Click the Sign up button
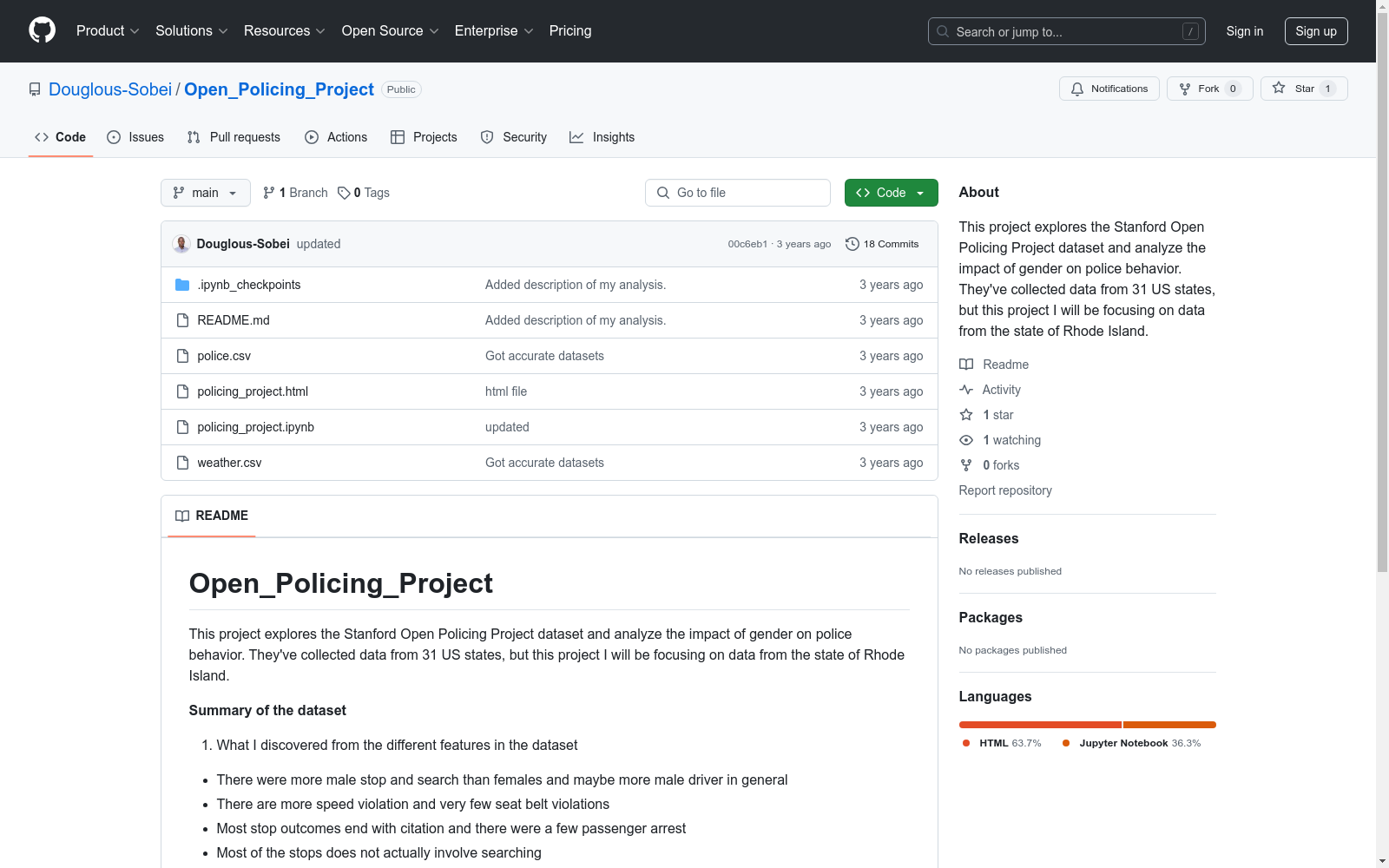Image resolution: width=1389 pixels, height=868 pixels. (x=1316, y=31)
